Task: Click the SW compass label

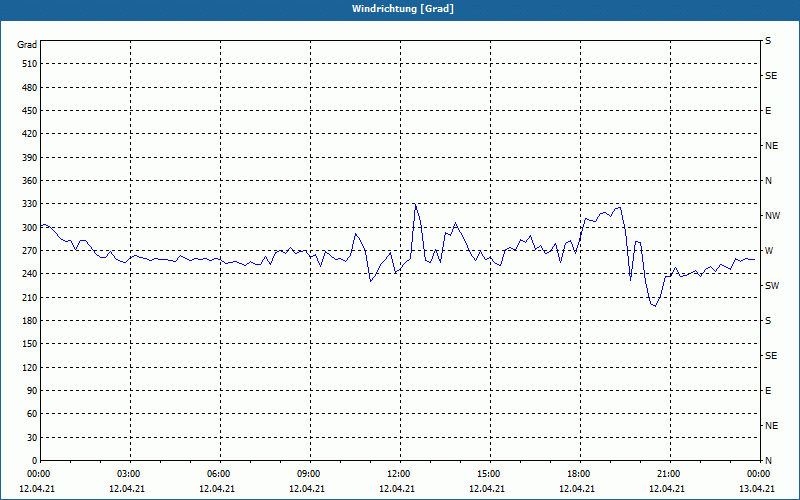Action: point(772,286)
